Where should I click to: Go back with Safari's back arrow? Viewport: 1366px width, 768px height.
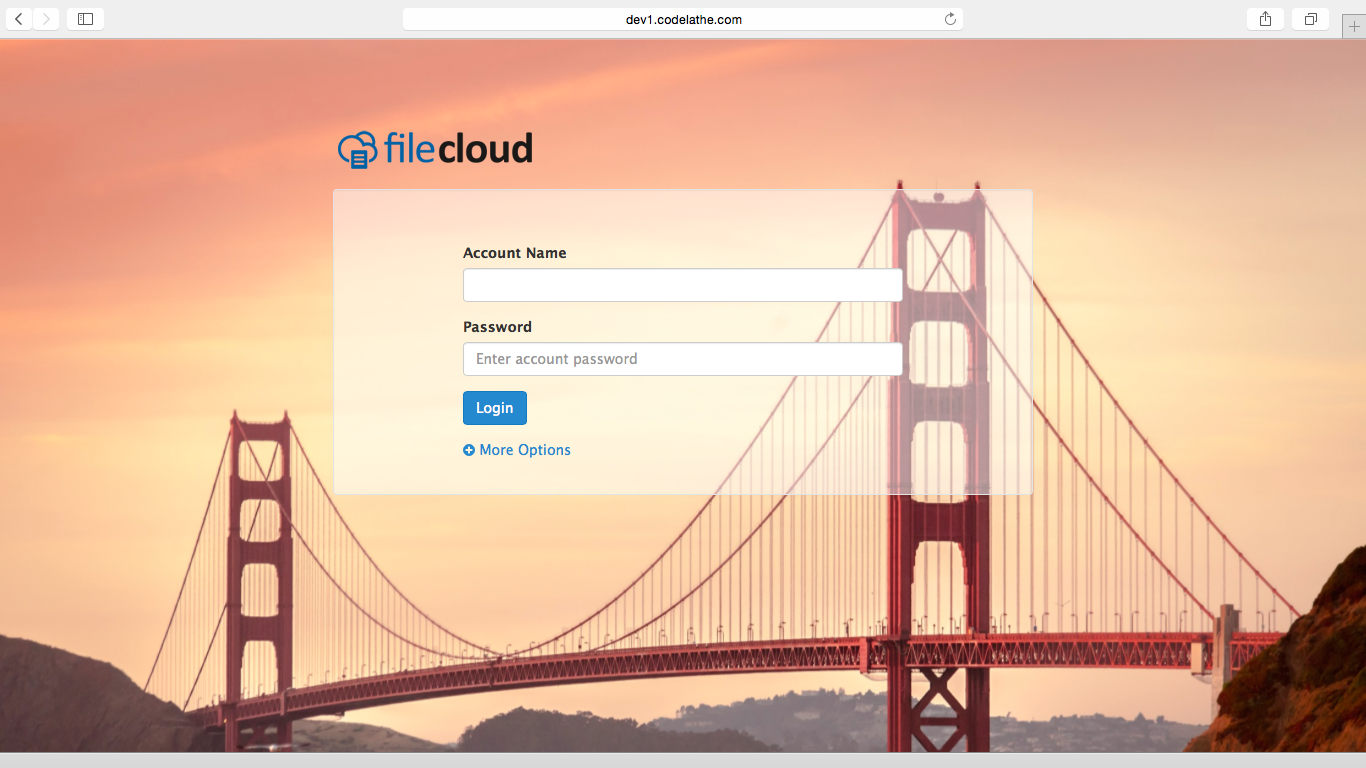(19, 19)
